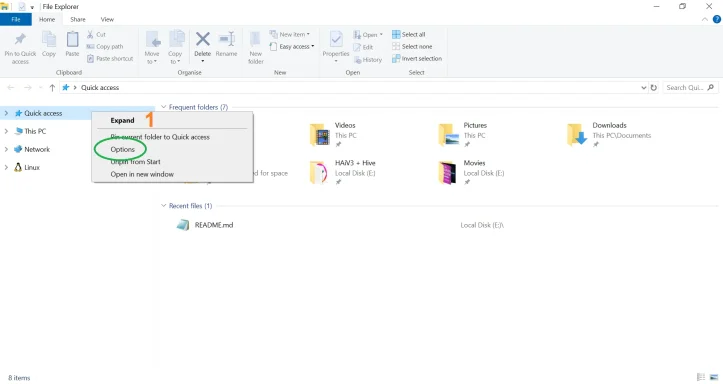Click the Search Quick access field

(690, 88)
